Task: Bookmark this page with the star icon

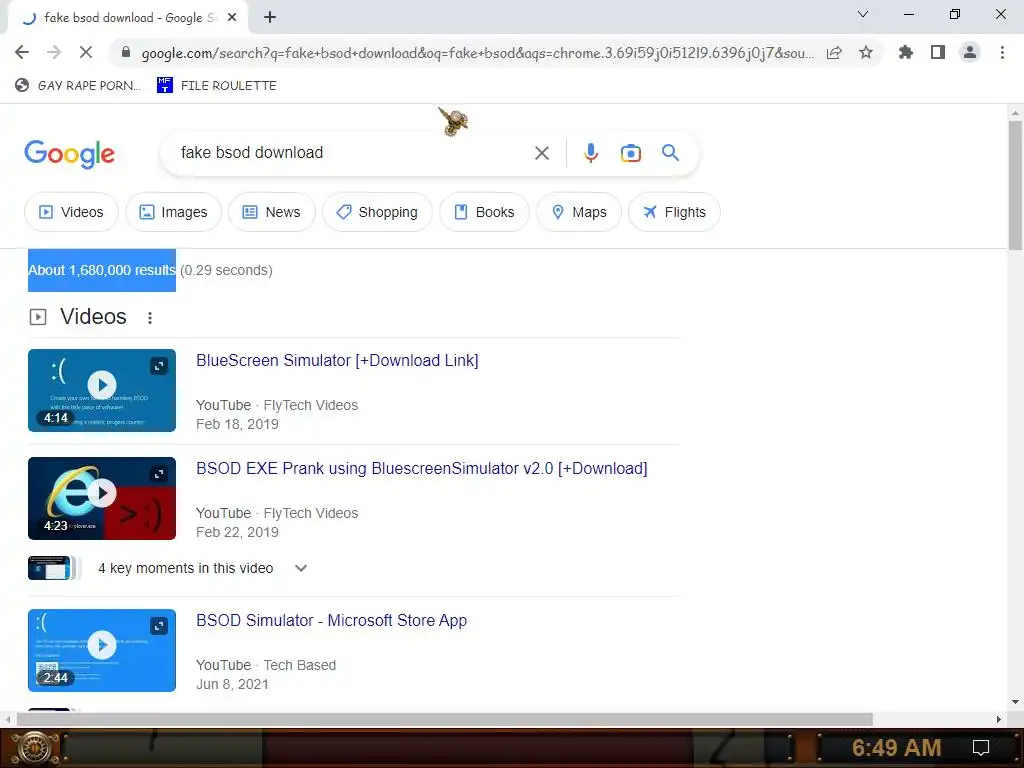Action: [866, 52]
